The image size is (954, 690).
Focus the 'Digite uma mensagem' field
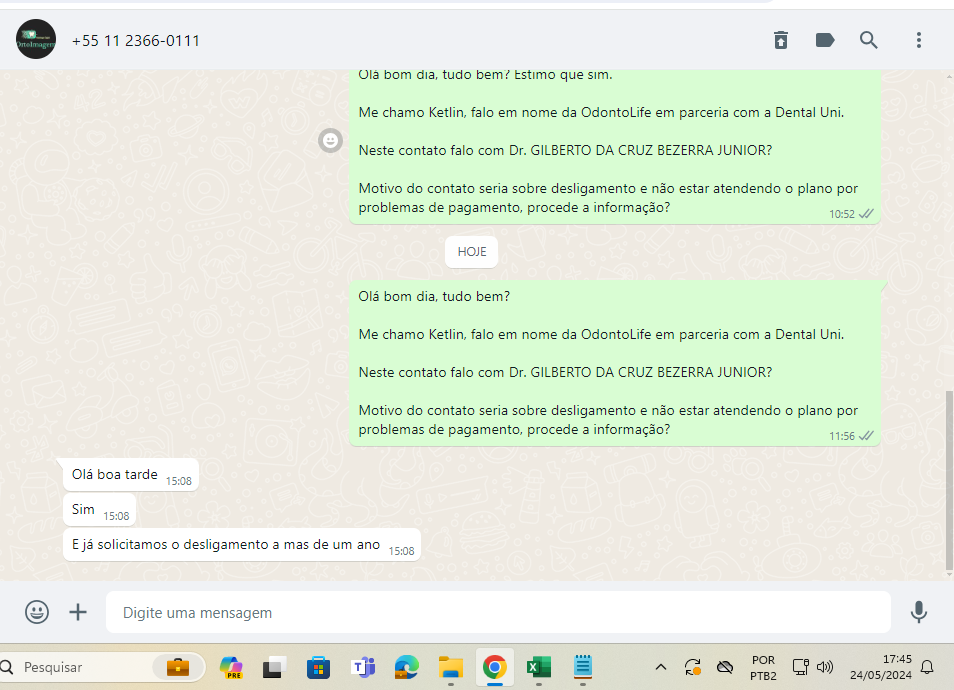coord(498,612)
